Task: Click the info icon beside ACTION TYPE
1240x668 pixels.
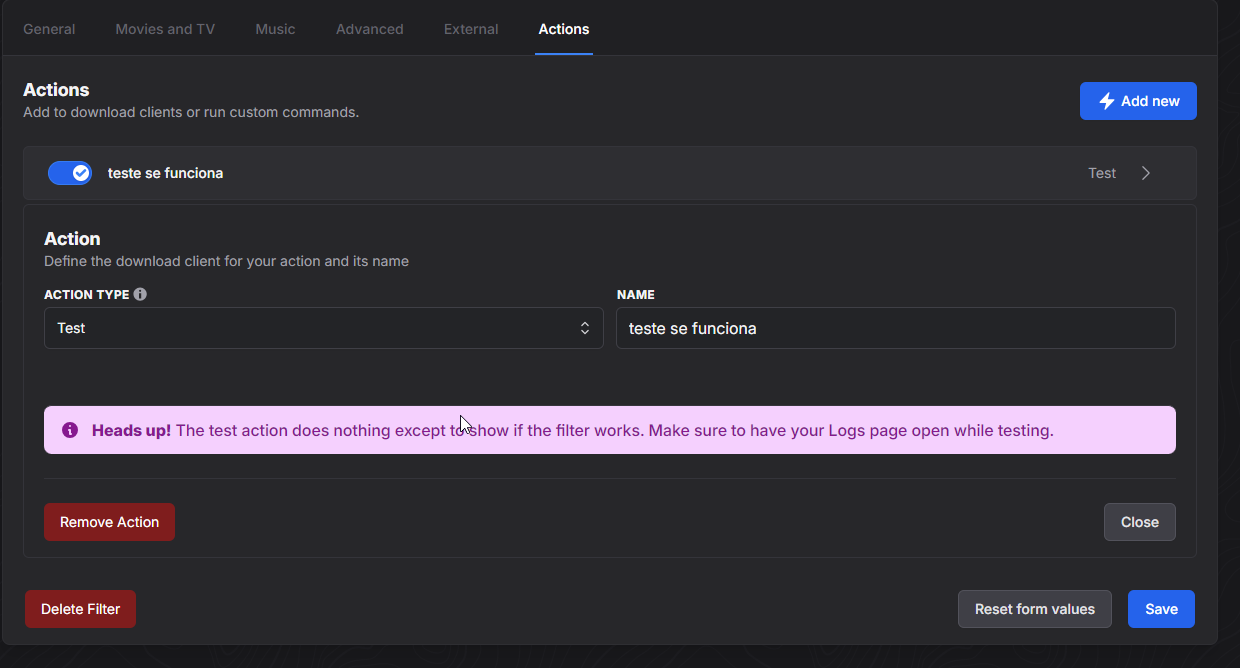Action: click(x=140, y=295)
